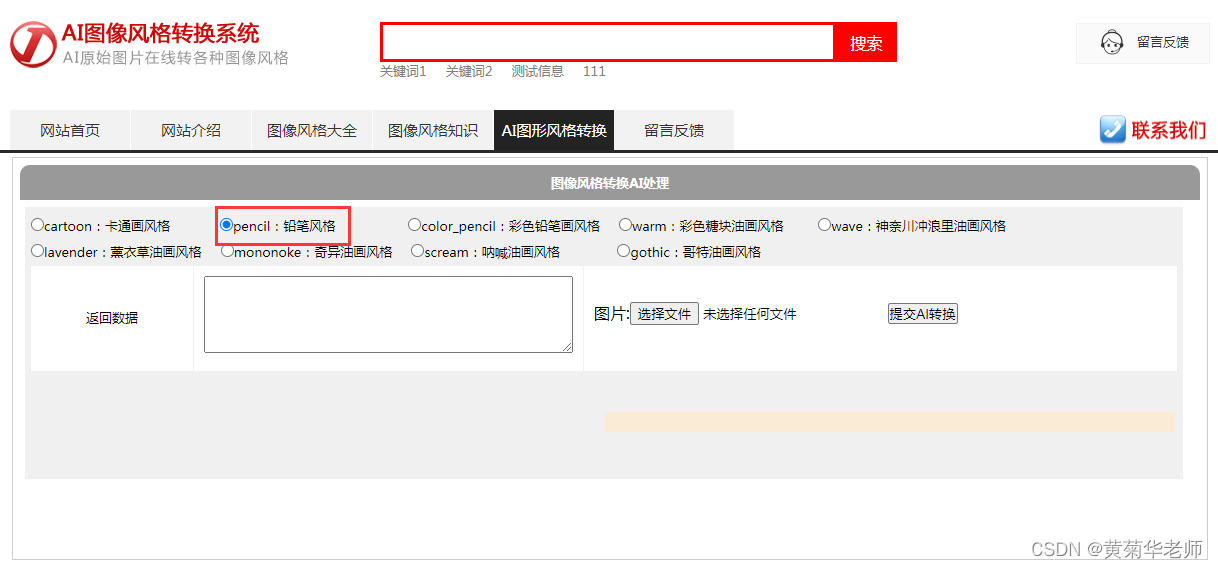Open the 图像风格知识 tab
The height and width of the screenshot is (569, 1218).
coord(433,130)
